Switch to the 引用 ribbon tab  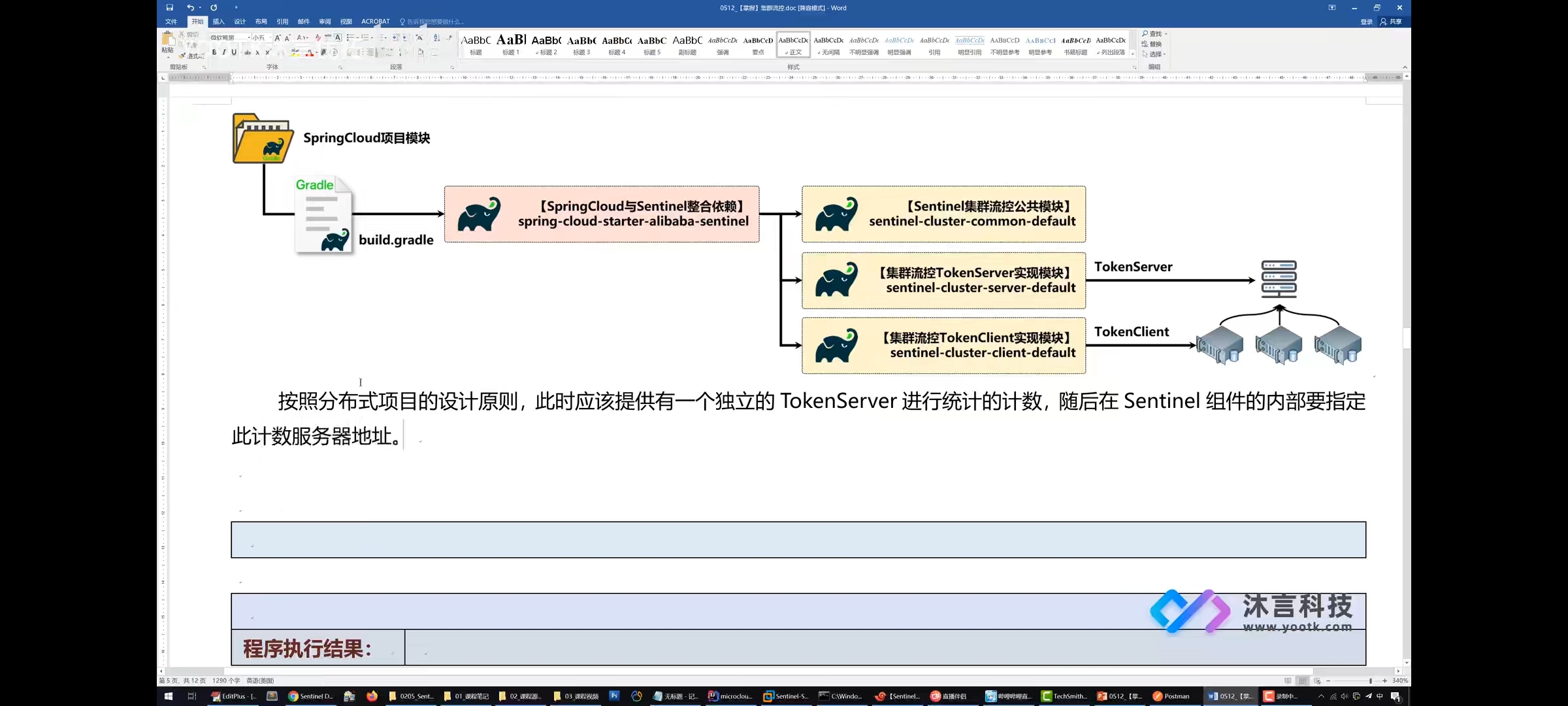(x=282, y=22)
